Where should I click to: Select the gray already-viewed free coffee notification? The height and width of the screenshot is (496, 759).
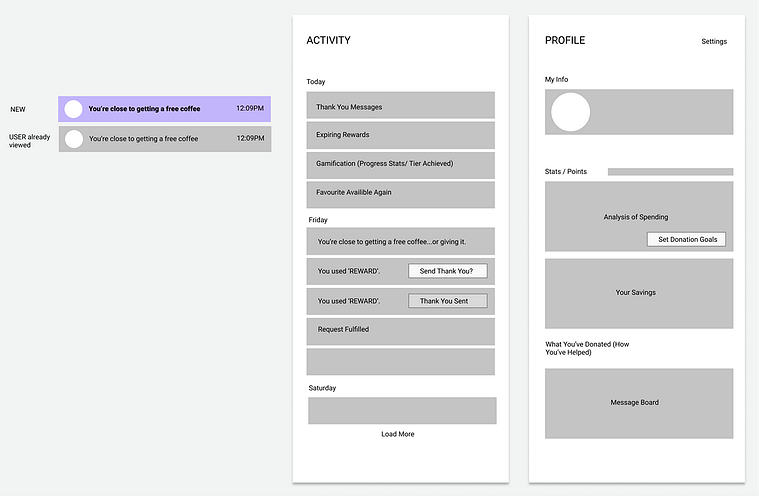point(165,139)
